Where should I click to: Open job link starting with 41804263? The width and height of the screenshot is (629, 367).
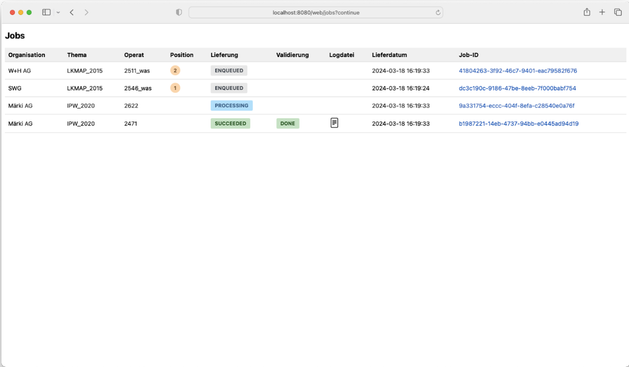(x=517, y=71)
